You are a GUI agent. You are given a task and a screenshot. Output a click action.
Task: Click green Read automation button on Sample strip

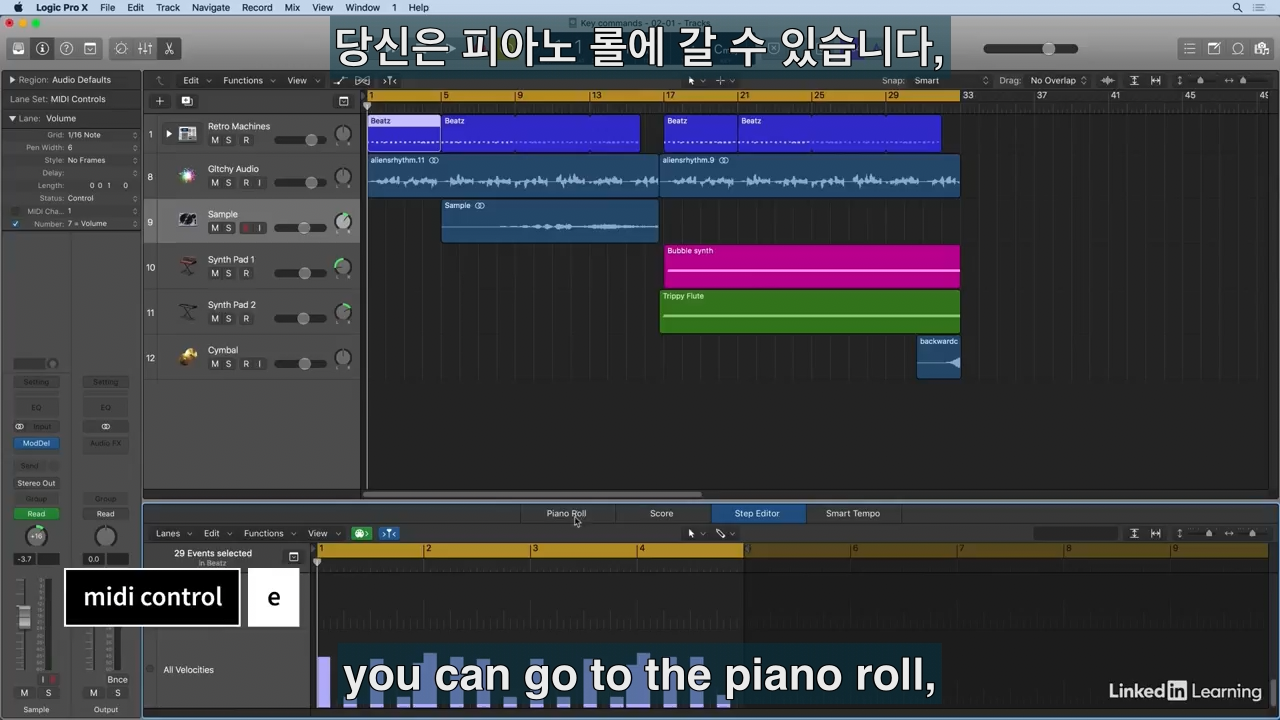coord(36,514)
